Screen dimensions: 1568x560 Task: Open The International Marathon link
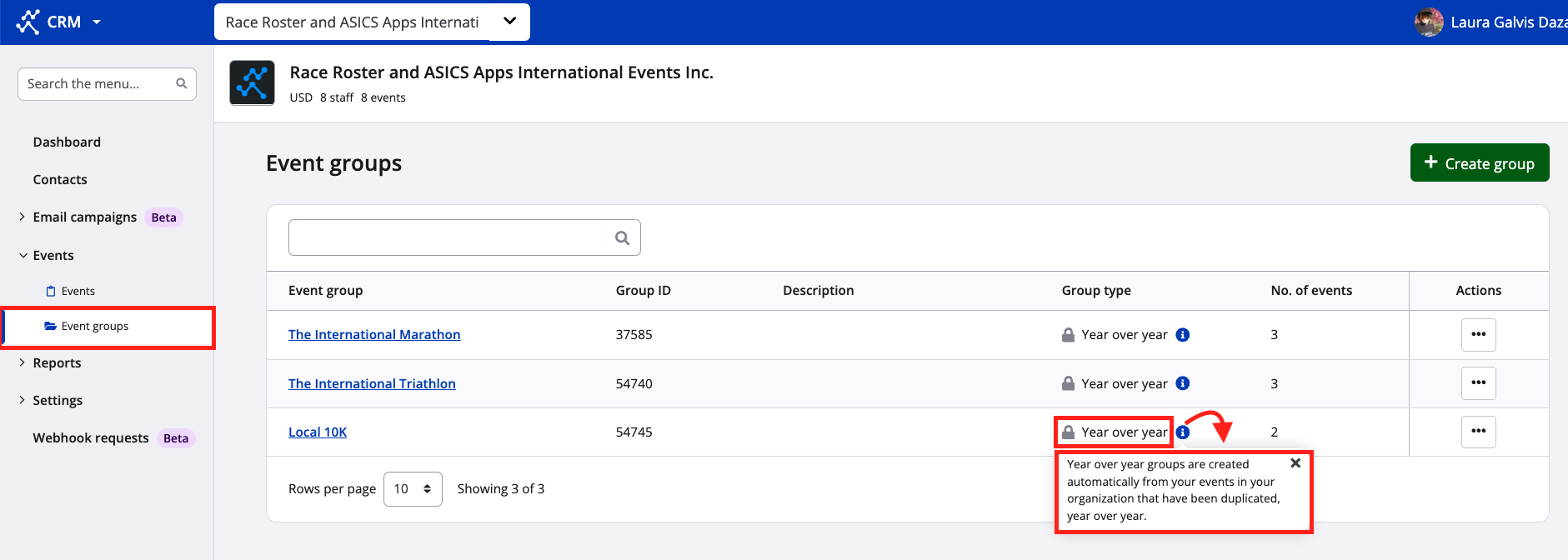374,335
